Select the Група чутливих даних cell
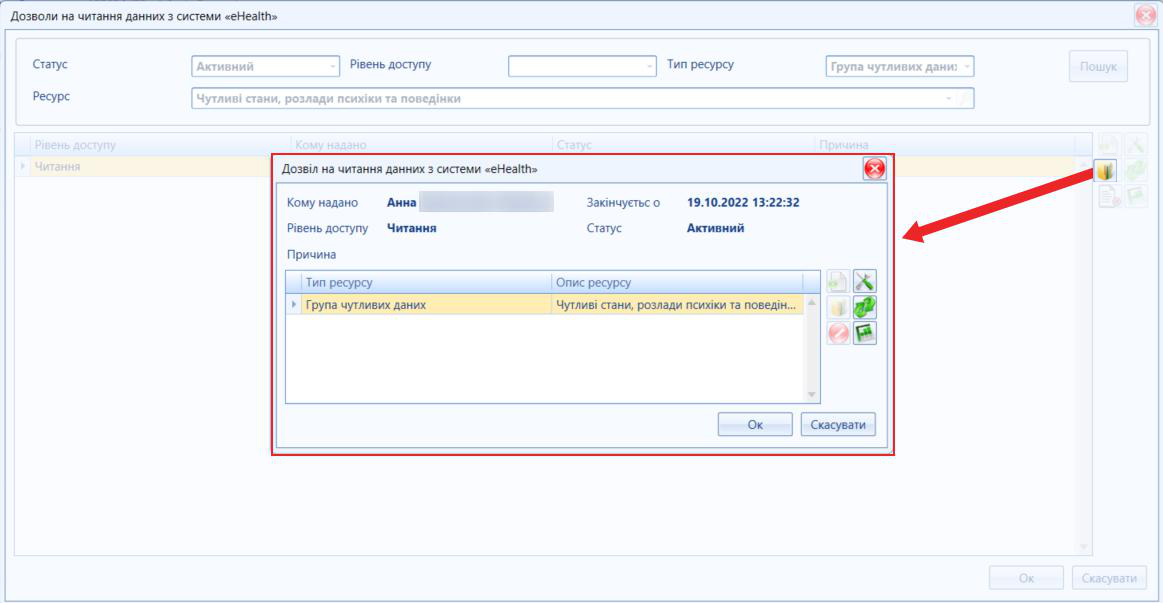The width and height of the screenshot is (1163, 604). point(426,304)
